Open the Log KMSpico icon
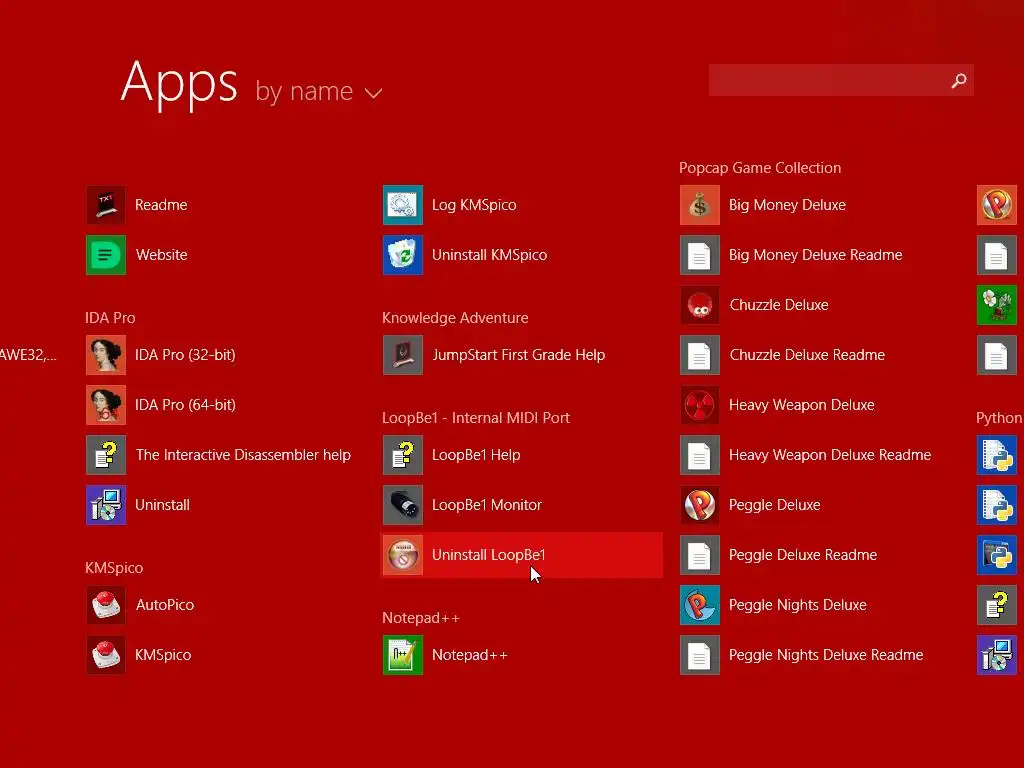Screen dimensions: 1024x768 pyautogui.click(x=403, y=205)
